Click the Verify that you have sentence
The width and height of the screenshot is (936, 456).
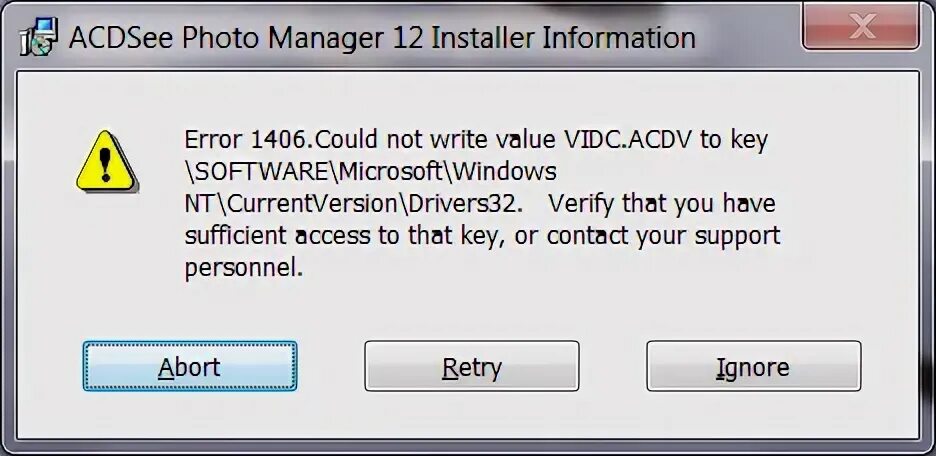[x=661, y=204]
